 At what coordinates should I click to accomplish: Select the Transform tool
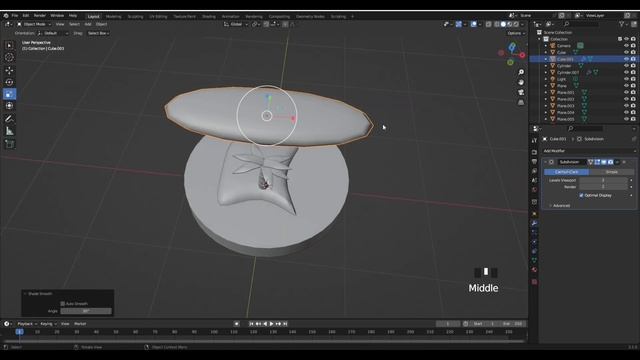[9, 106]
